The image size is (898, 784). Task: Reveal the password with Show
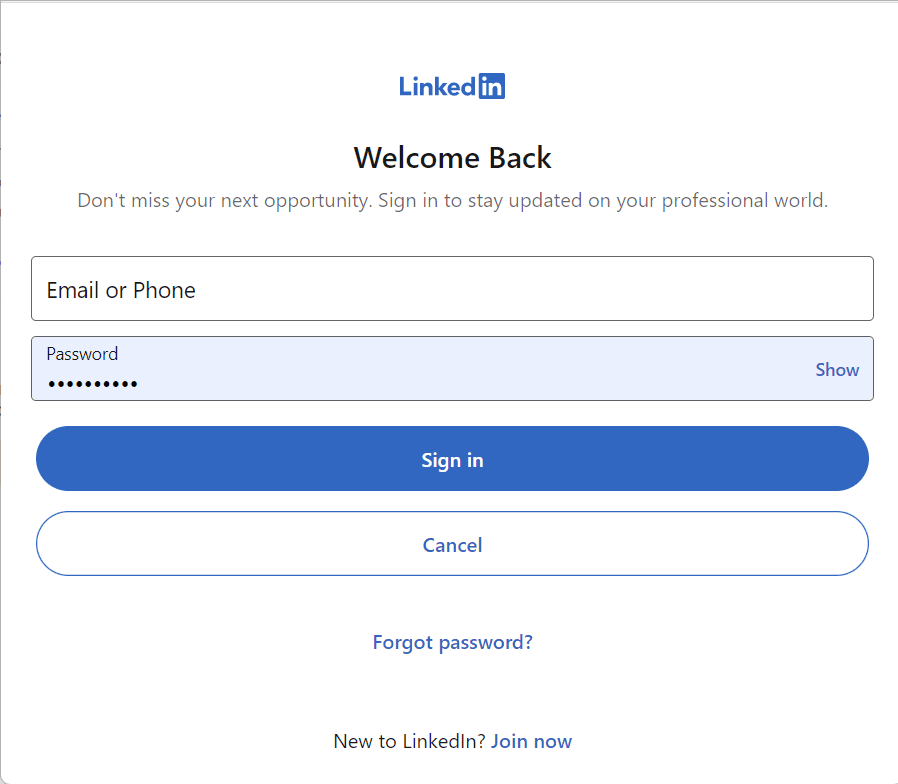(x=837, y=369)
